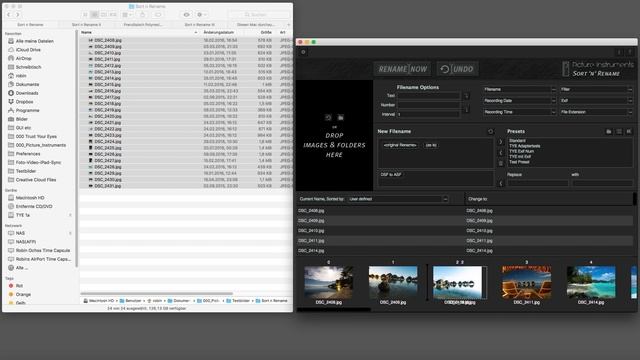
Task: Open the File Extension dropdown
Action: (596, 112)
